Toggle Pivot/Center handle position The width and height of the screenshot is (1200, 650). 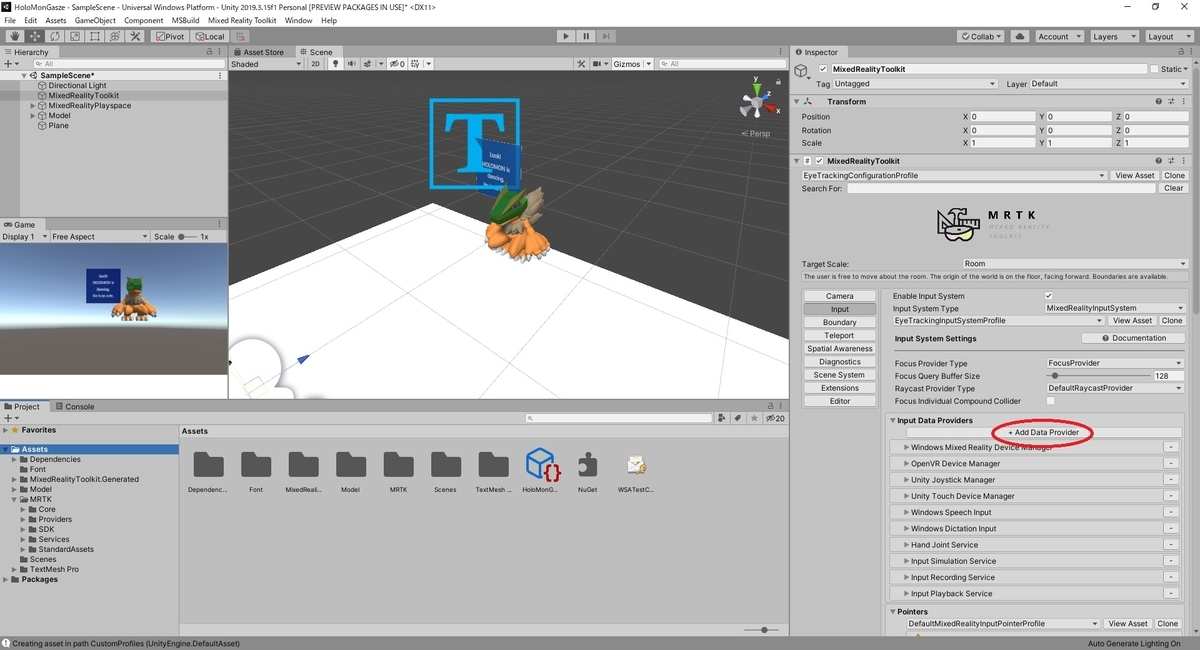point(169,36)
